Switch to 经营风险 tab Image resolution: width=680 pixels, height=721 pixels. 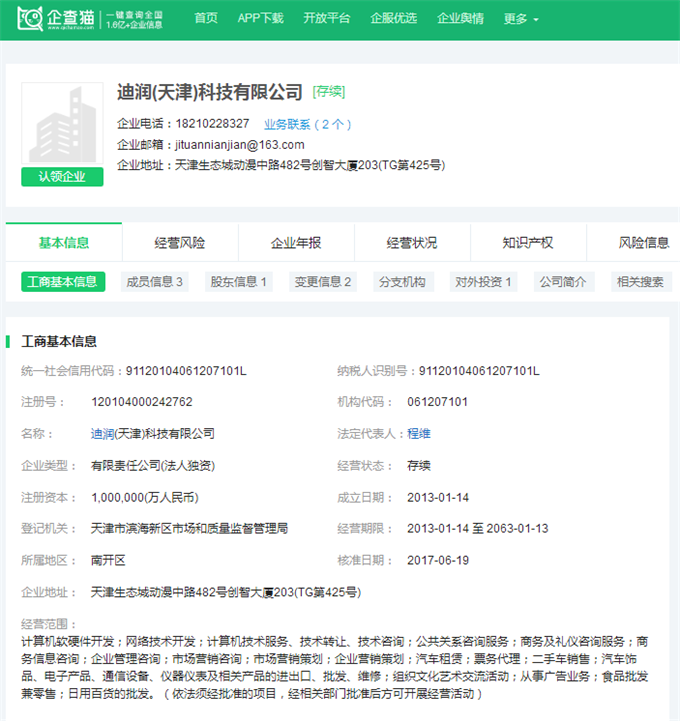coord(180,242)
